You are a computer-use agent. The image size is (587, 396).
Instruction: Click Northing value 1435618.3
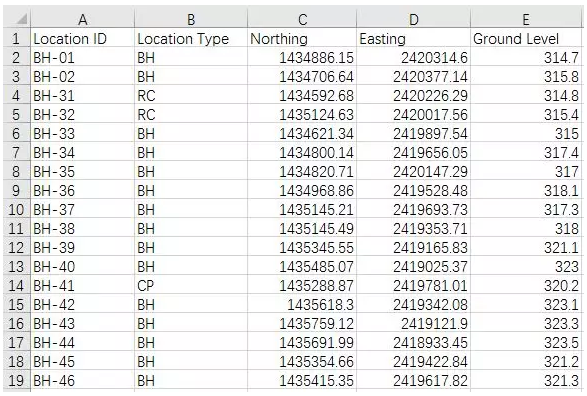coord(302,305)
